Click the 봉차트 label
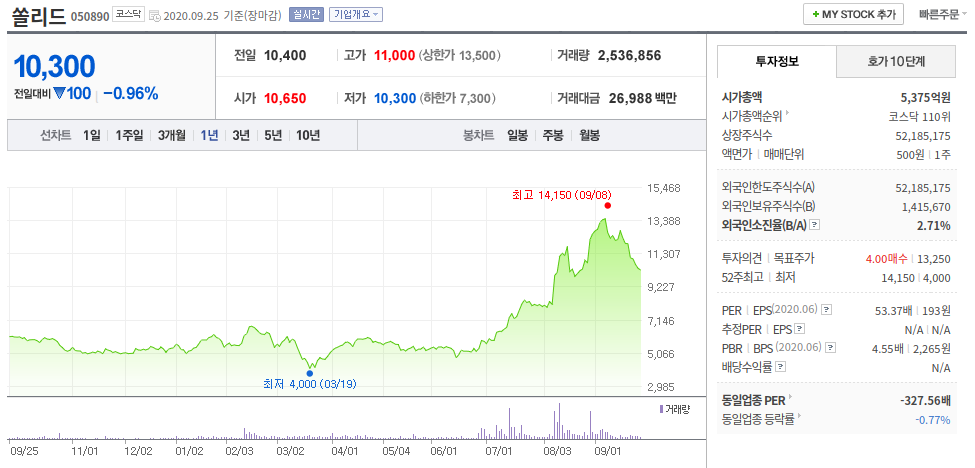The image size is (975, 468). (x=478, y=135)
